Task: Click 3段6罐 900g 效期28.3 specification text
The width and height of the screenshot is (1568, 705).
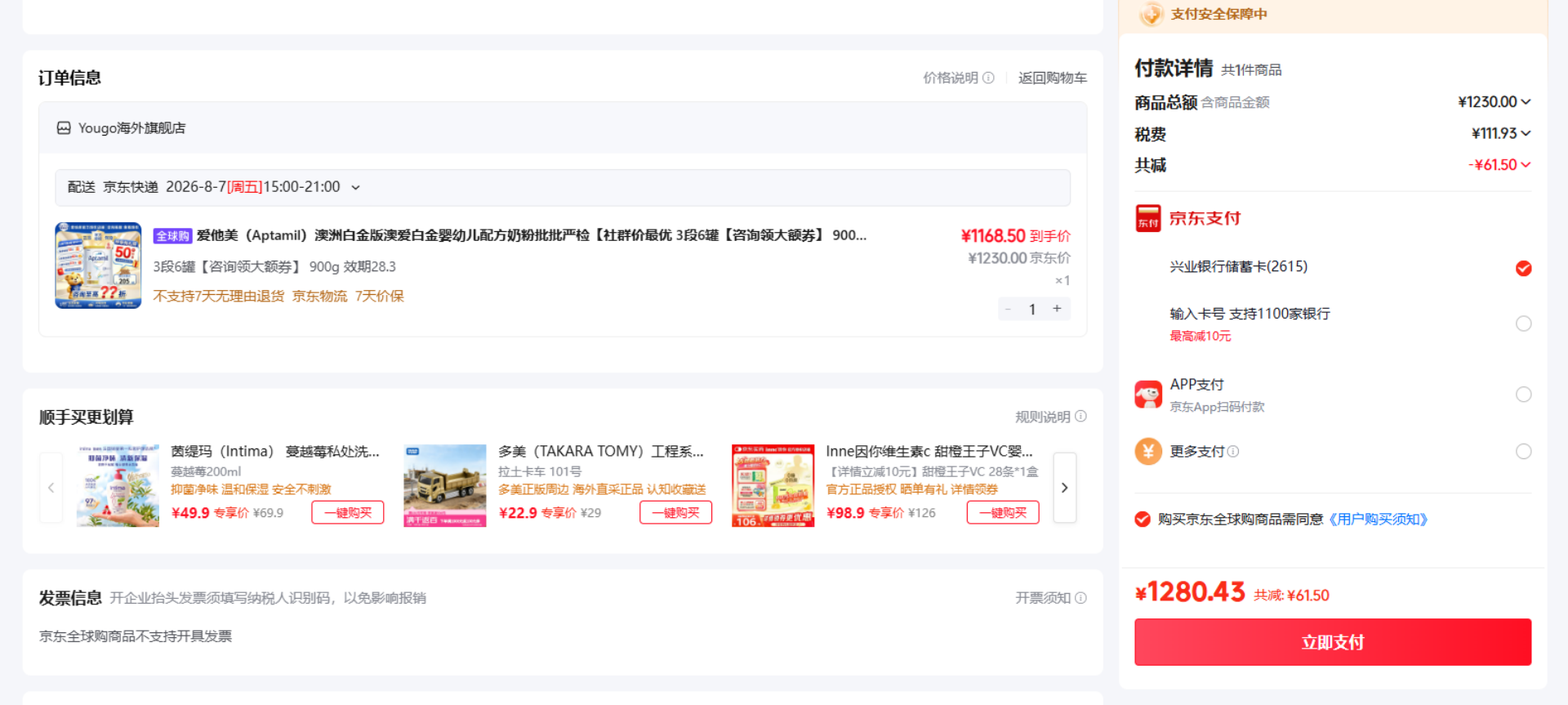Action: (x=274, y=267)
